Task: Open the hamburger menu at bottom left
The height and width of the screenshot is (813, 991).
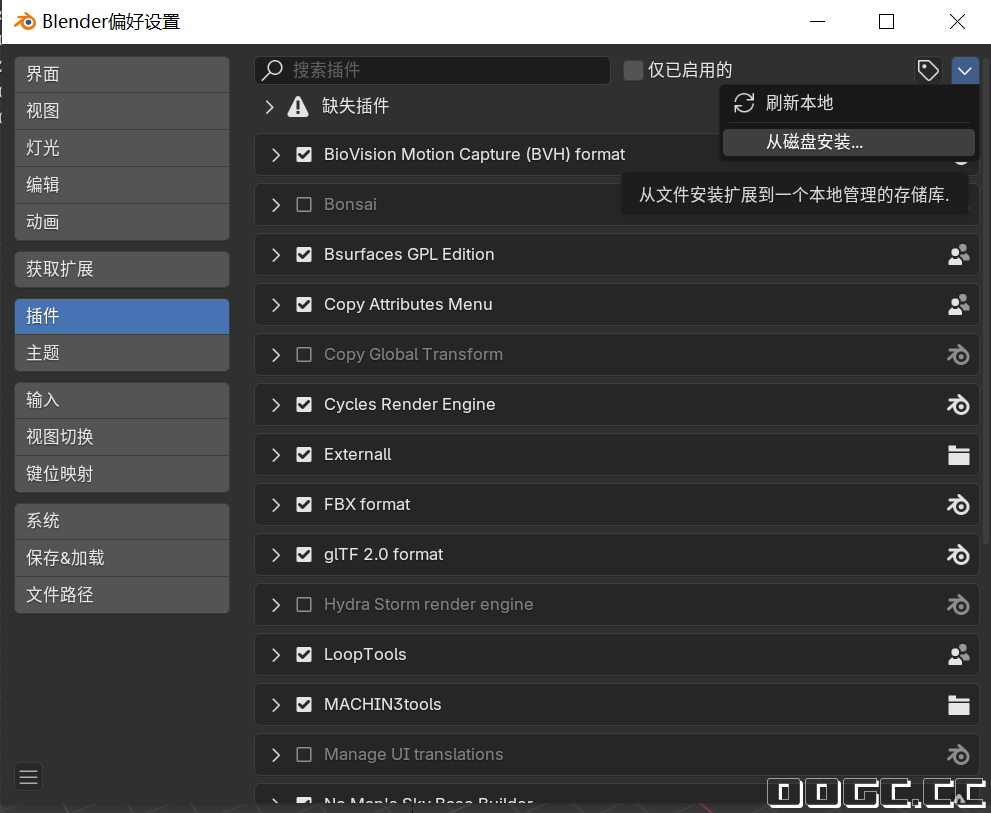Action: [x=28, y=776]
